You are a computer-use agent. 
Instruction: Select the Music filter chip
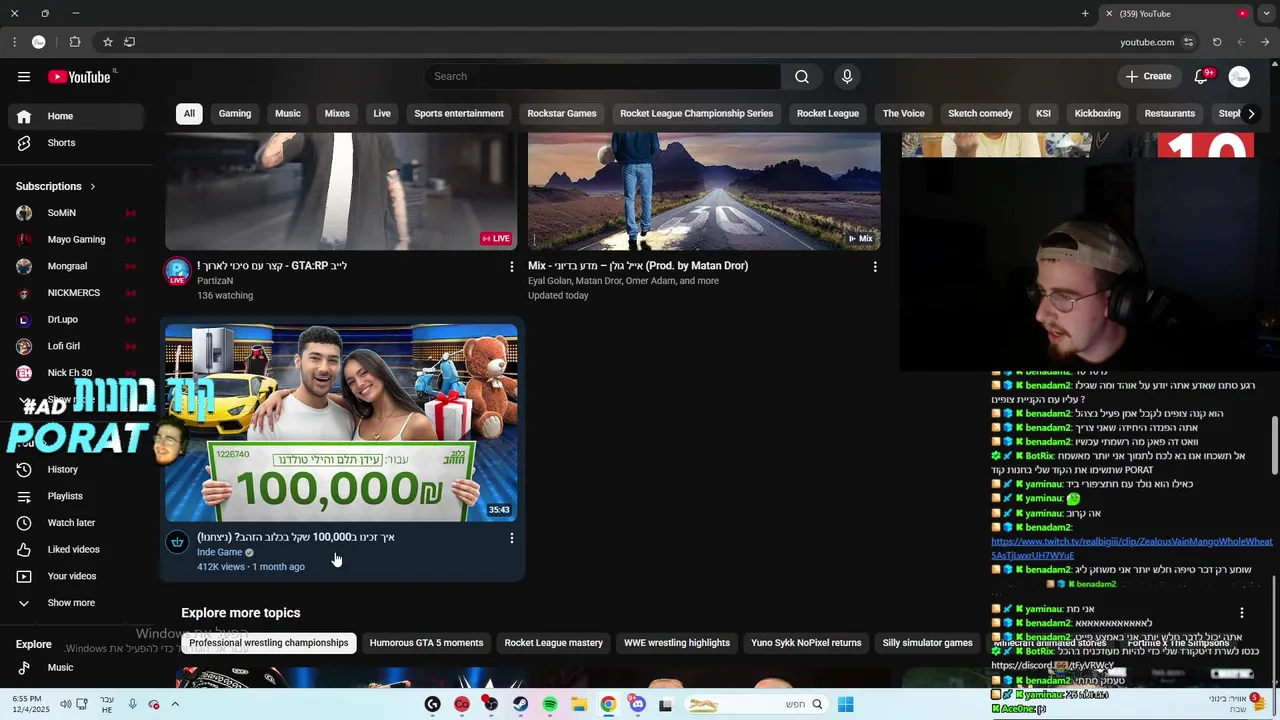click(288, 114)
